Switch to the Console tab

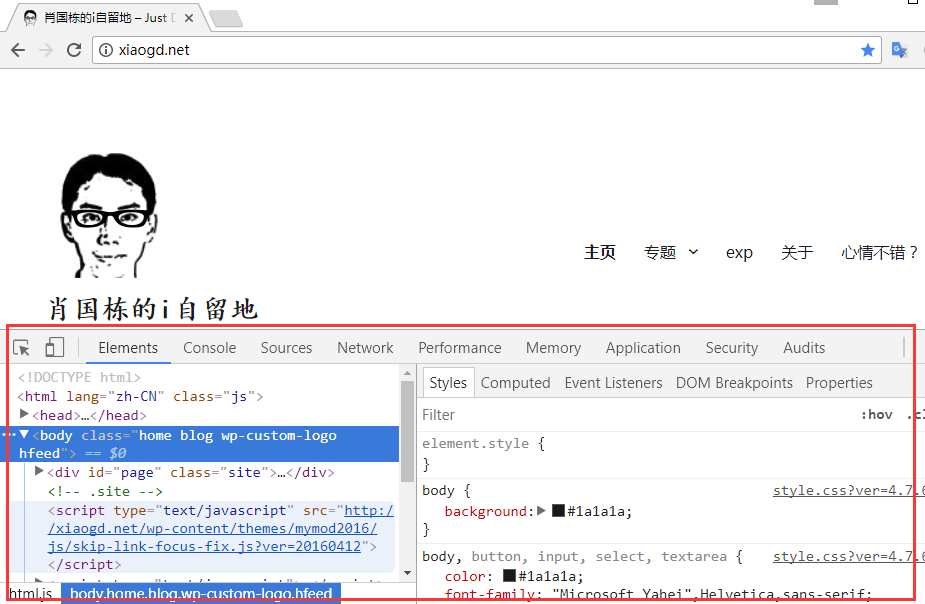point(209,348)
